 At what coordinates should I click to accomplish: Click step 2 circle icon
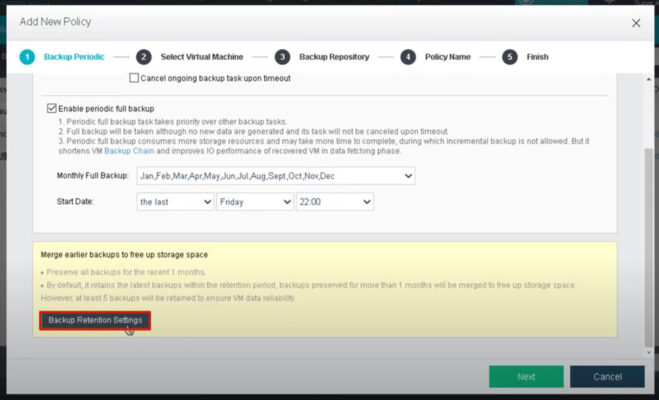pyautogui.click(x=144, y=57)
